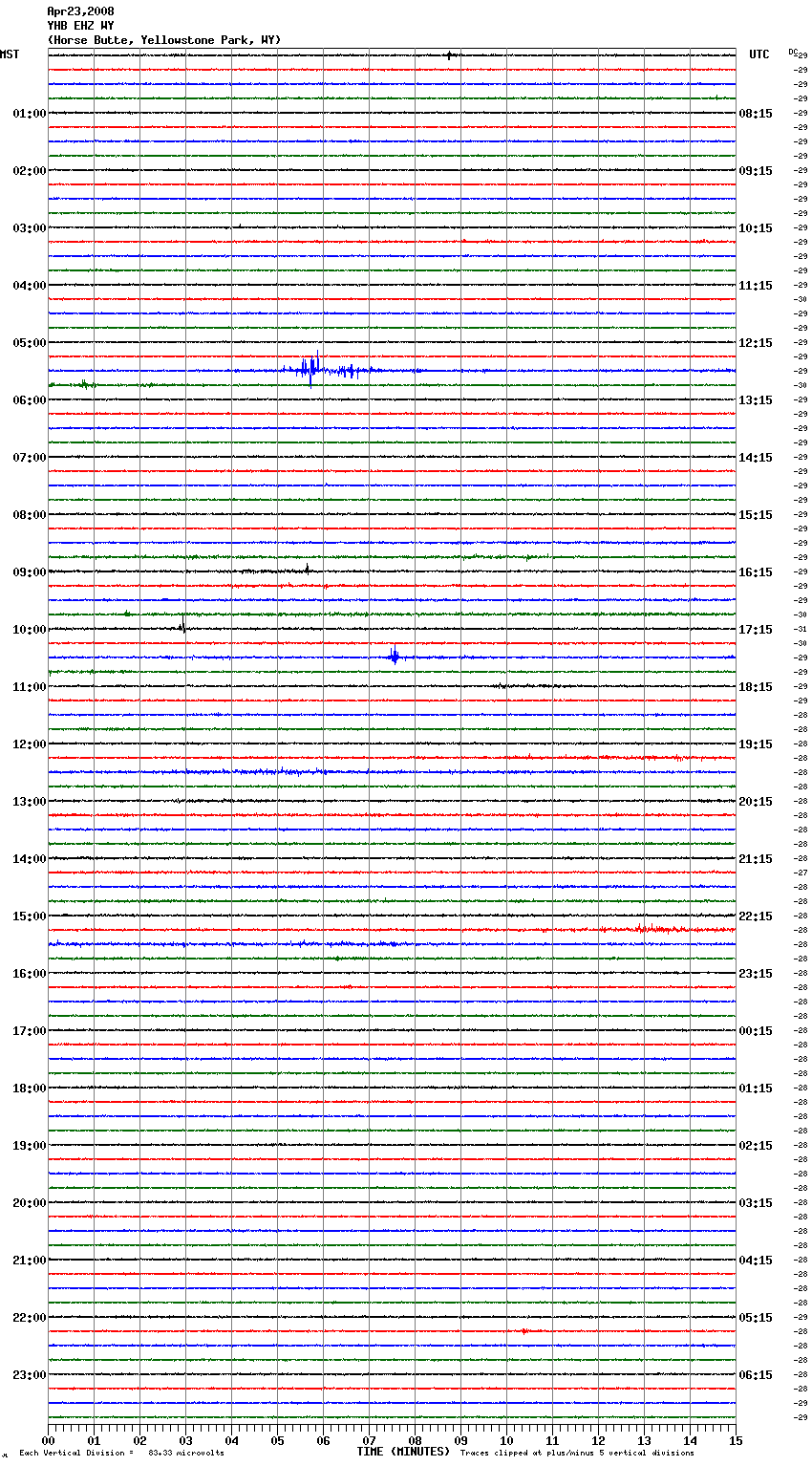The image size is (812, 1466).
Task: Select the 23:00 MST hour label
Action: tap(30, 1375)
